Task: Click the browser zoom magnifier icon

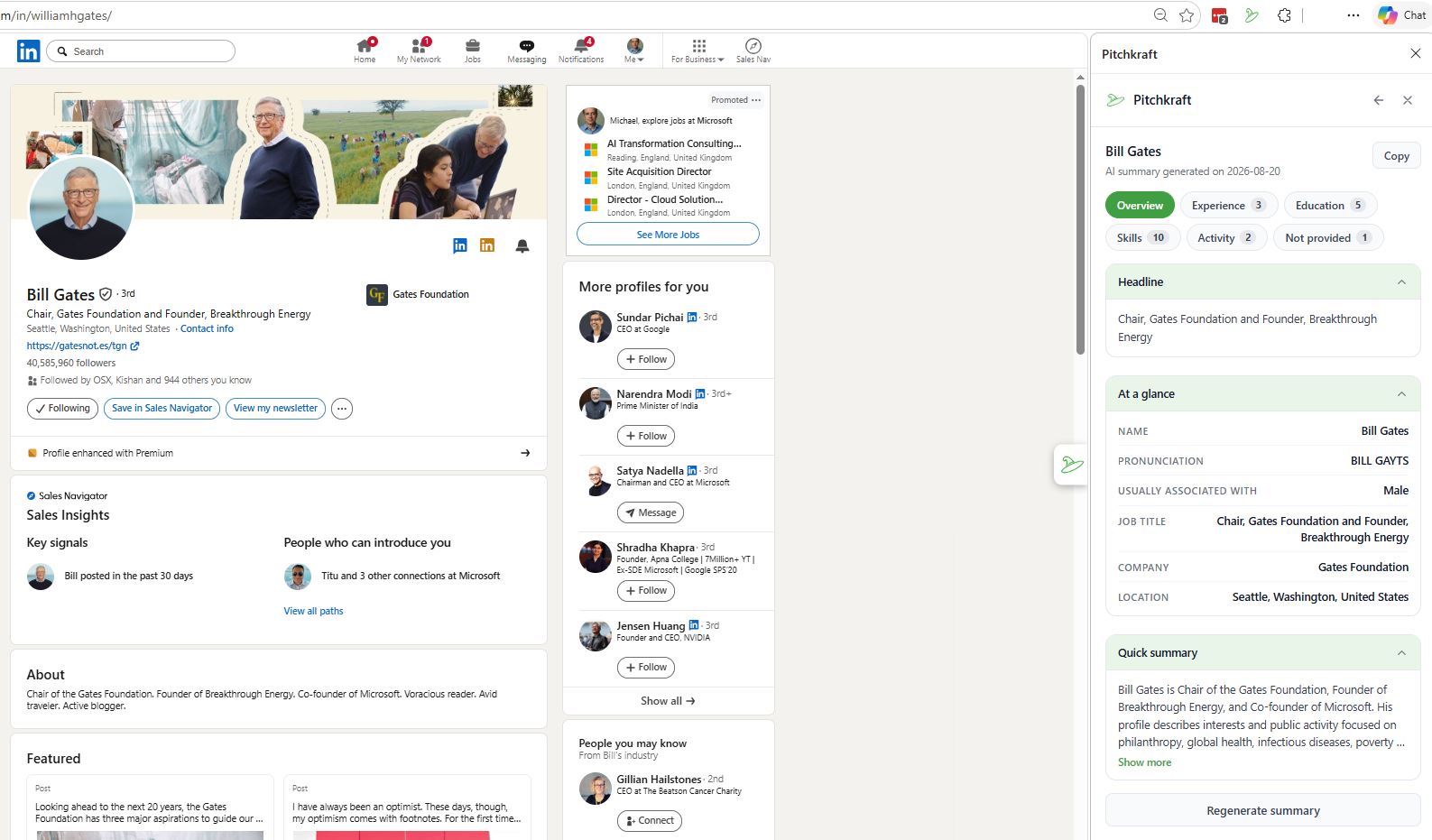Action: pyautogui.click(x=1160, y=15)
